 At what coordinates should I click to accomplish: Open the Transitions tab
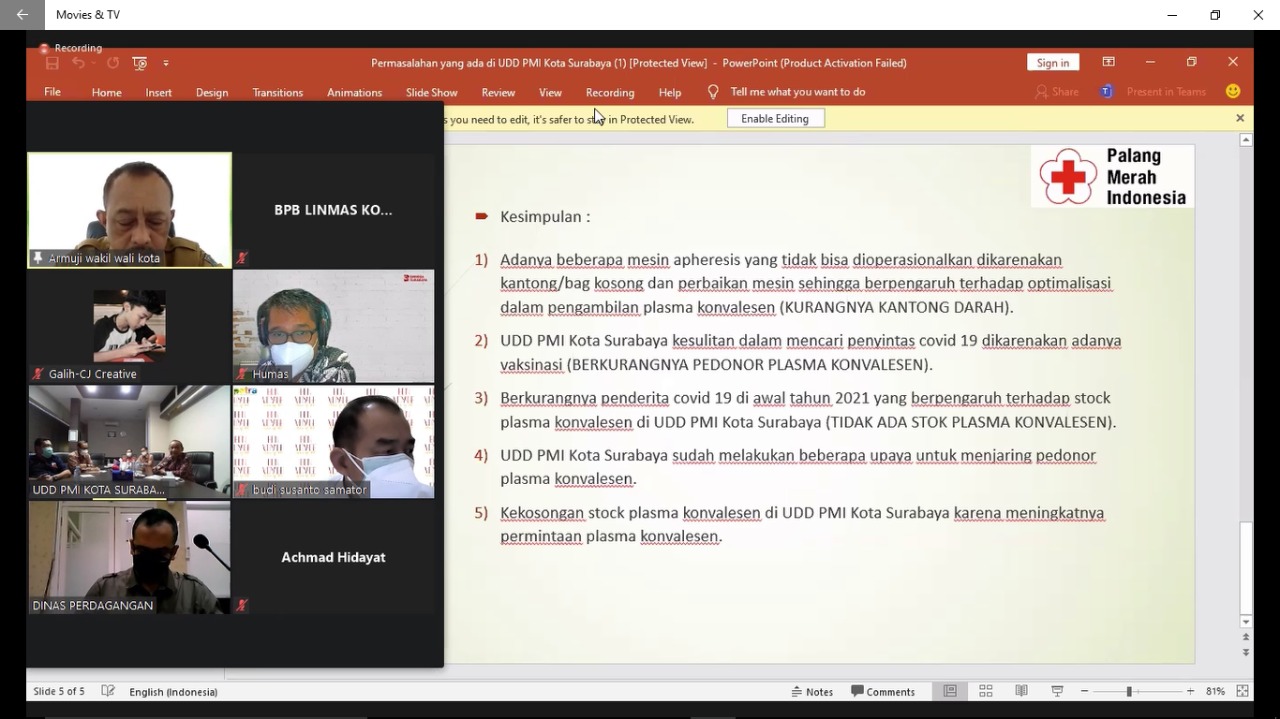(277, 92)
